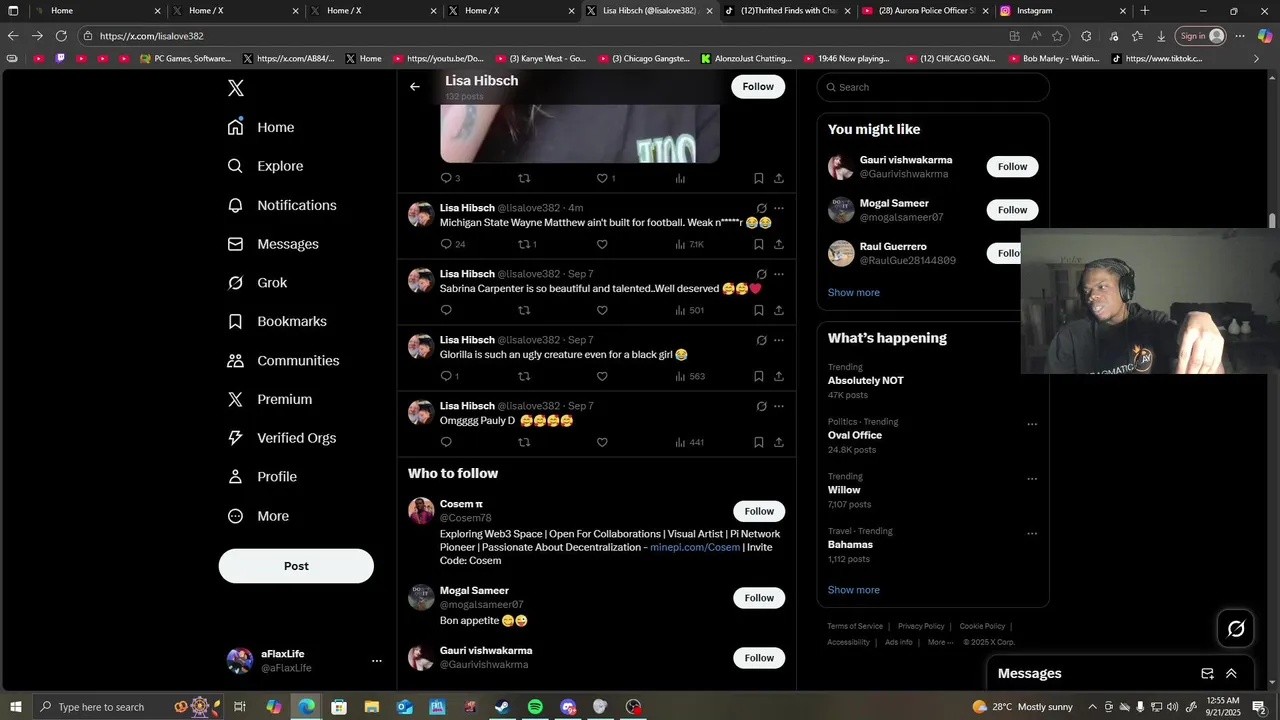This screenshot has width=1280, height=720.
Task: Open more options on the Glorilla post
Action: point(779,340)
